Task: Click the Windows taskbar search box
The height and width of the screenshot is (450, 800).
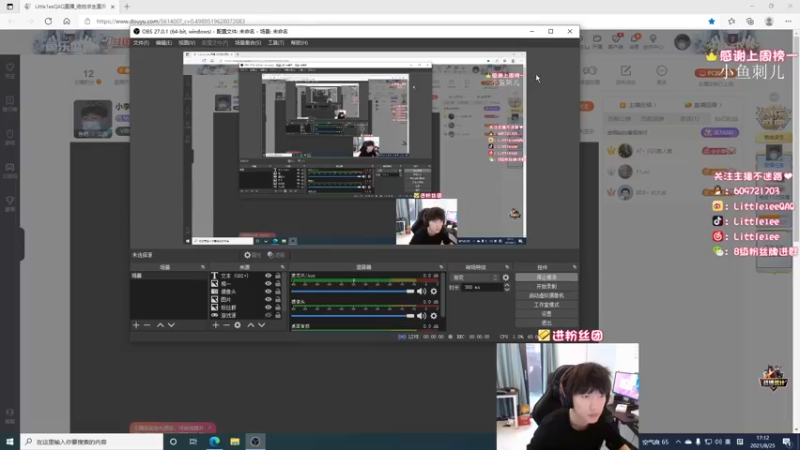Action: tap(92, 441)
